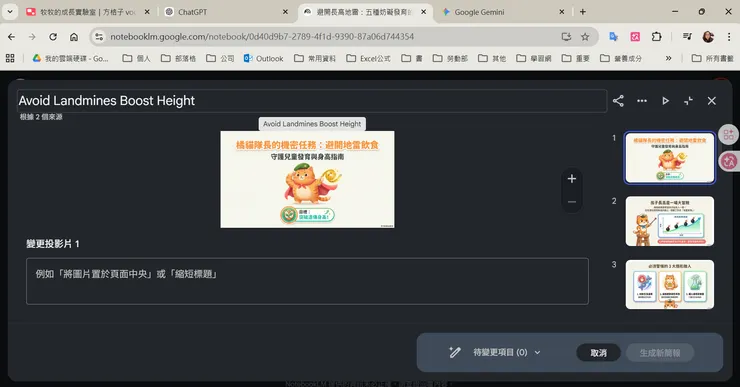Open the media control icon

(x=687, y=37)
